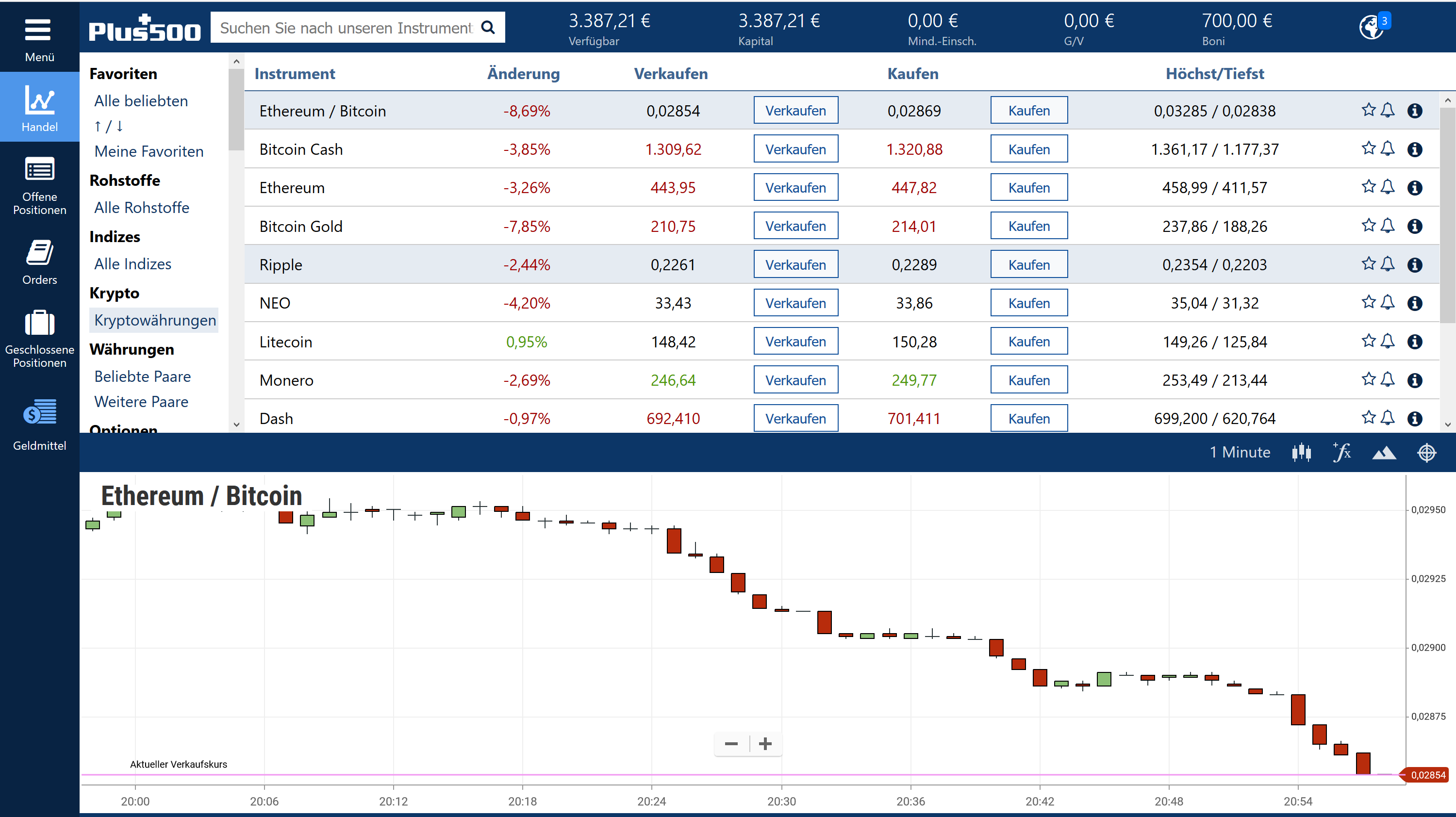This screenshot has width=1456, height=817.
Task: Show info for Litecoin
Action: coord(1415,341)
